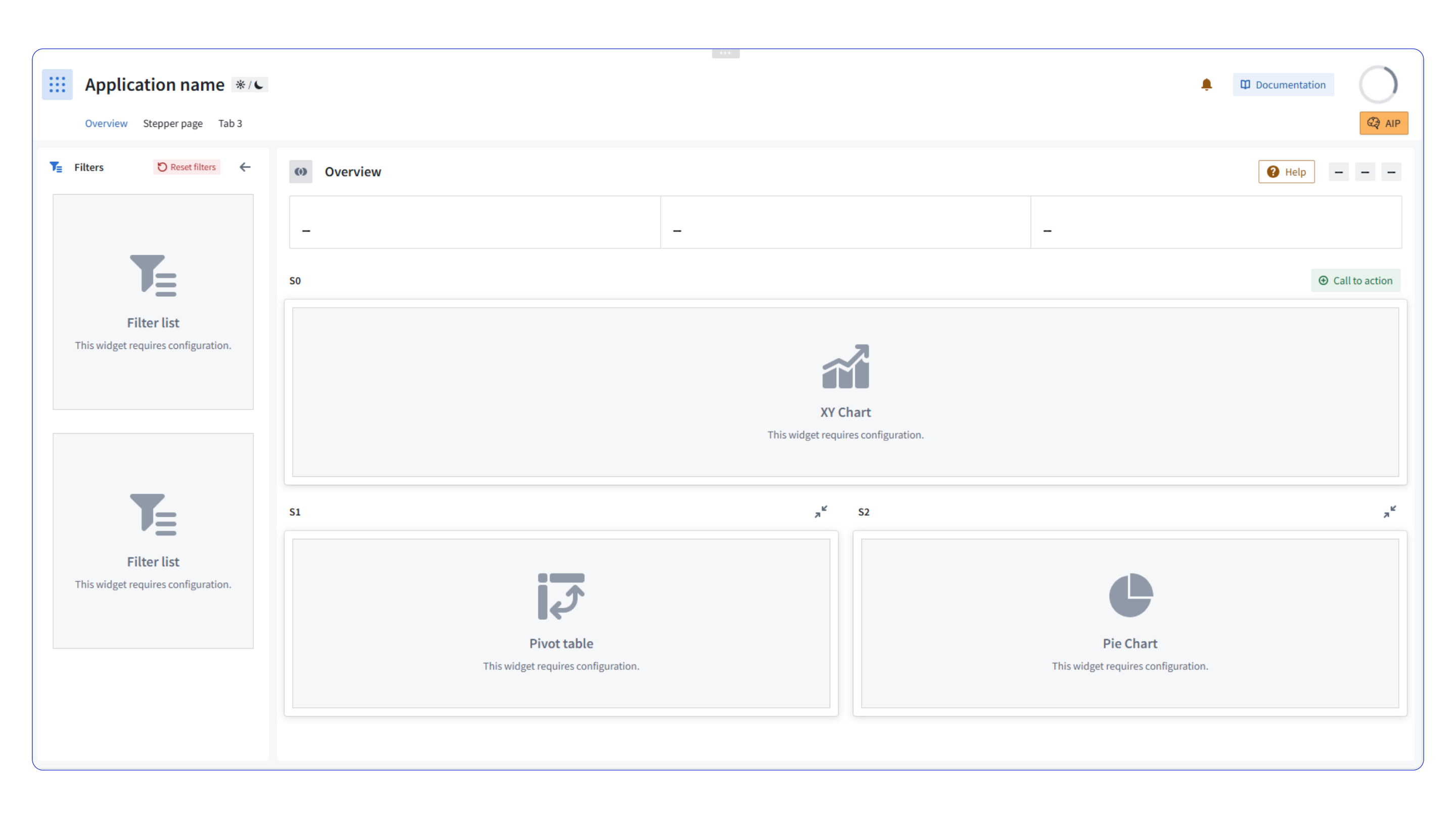The image size is (1456, 819).
Task: Expand the ellipsis handle at top center
Action: point(726,53)
